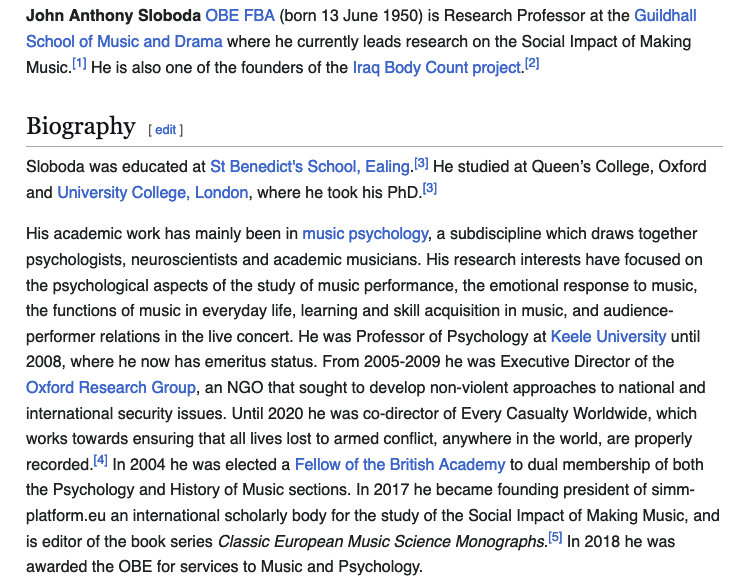751x579 pixels.
Task: Jump to citation reference 1
Action: pyautogui.click(x=79, y=63)
